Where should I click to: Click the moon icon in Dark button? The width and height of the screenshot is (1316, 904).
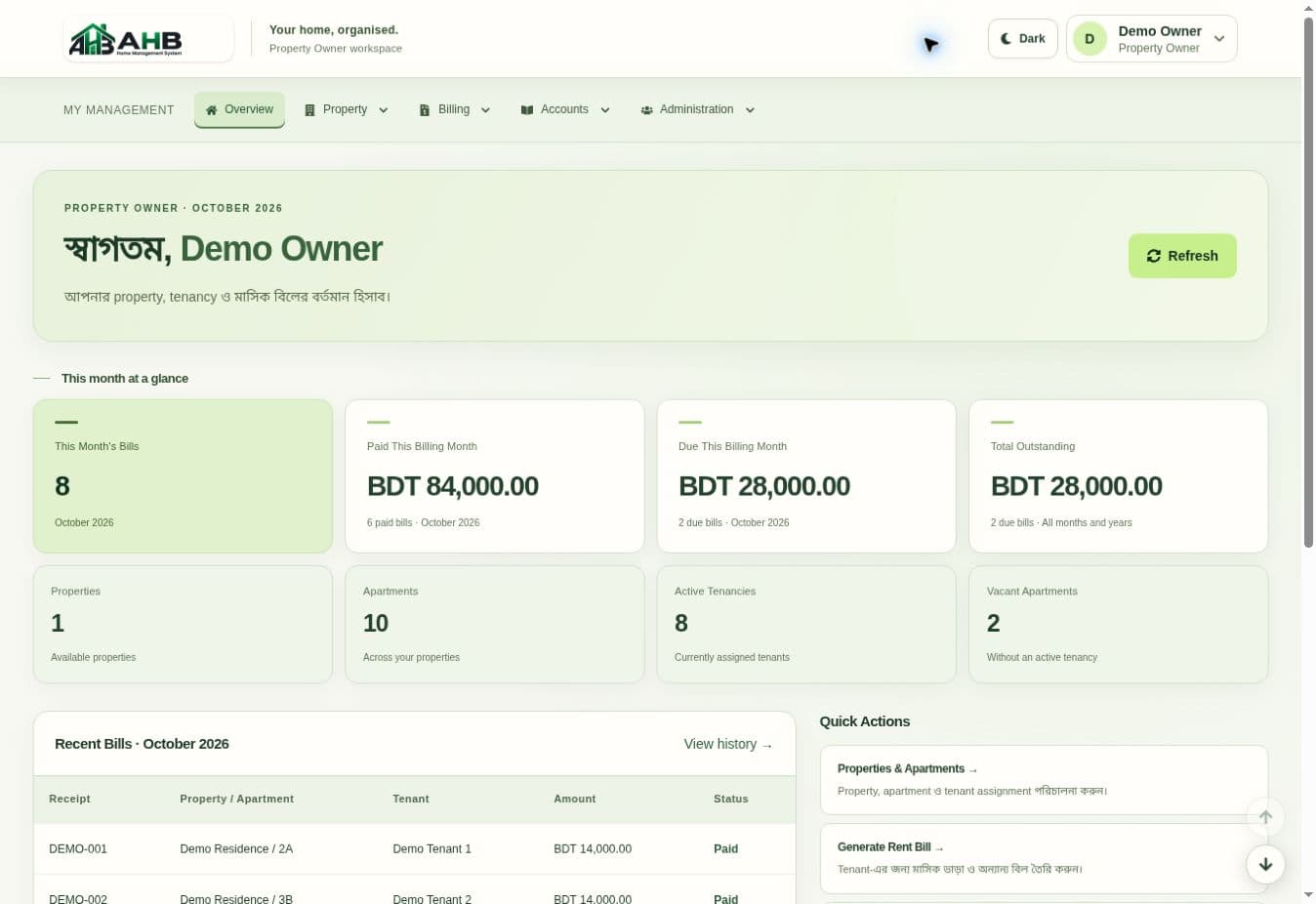[1006, 39]
